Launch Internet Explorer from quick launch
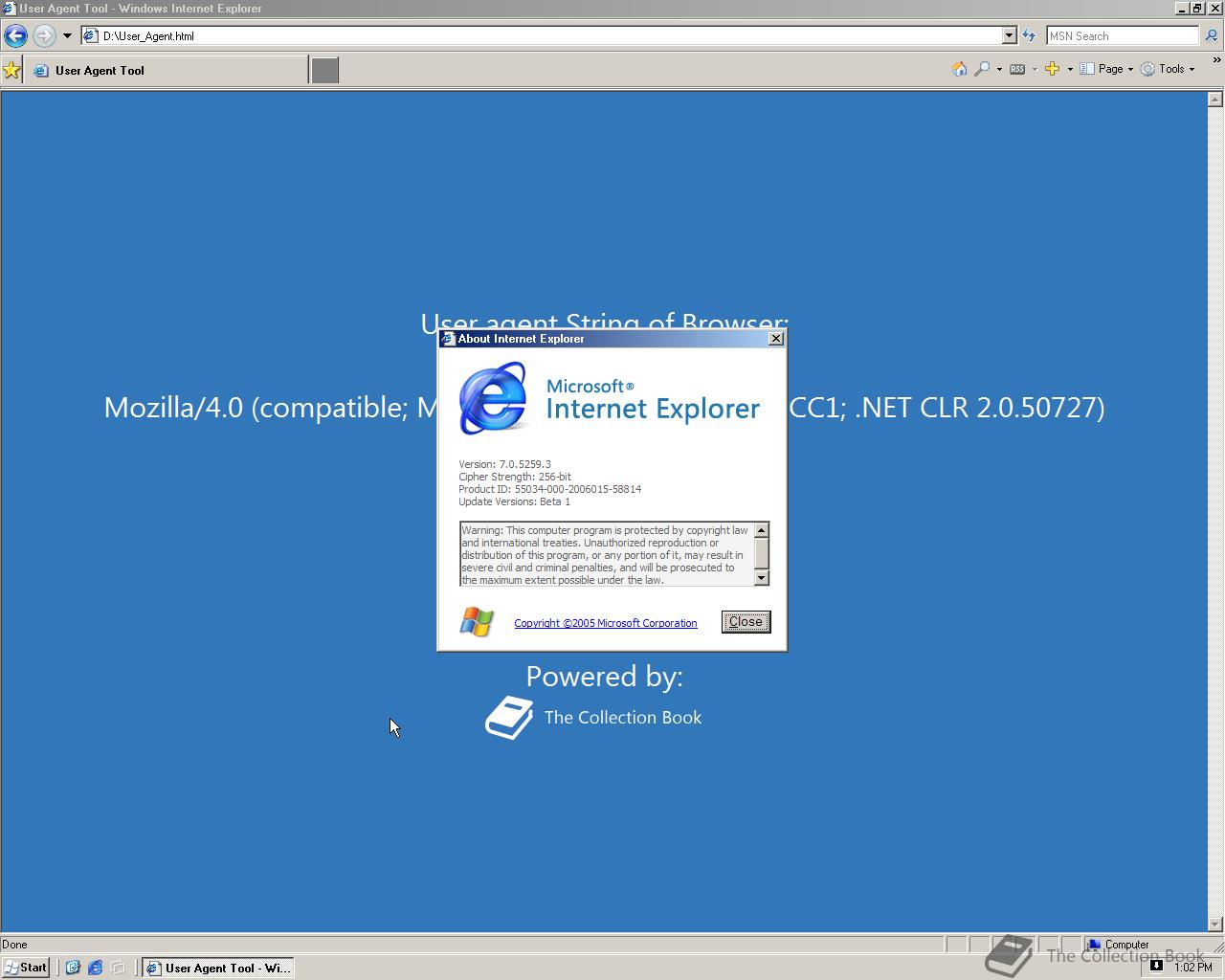 coord(96,968)
